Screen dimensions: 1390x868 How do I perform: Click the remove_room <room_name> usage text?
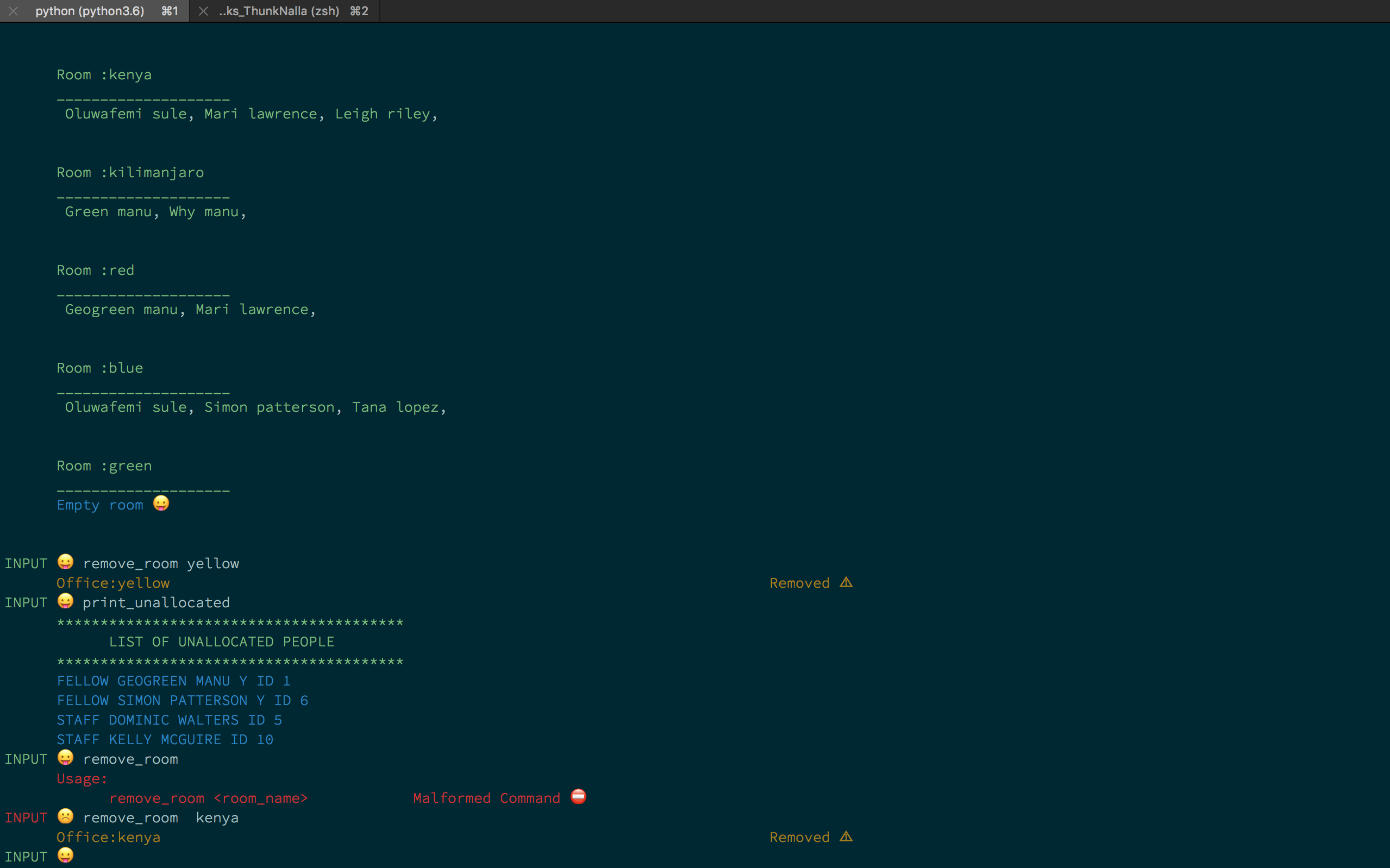209,798
